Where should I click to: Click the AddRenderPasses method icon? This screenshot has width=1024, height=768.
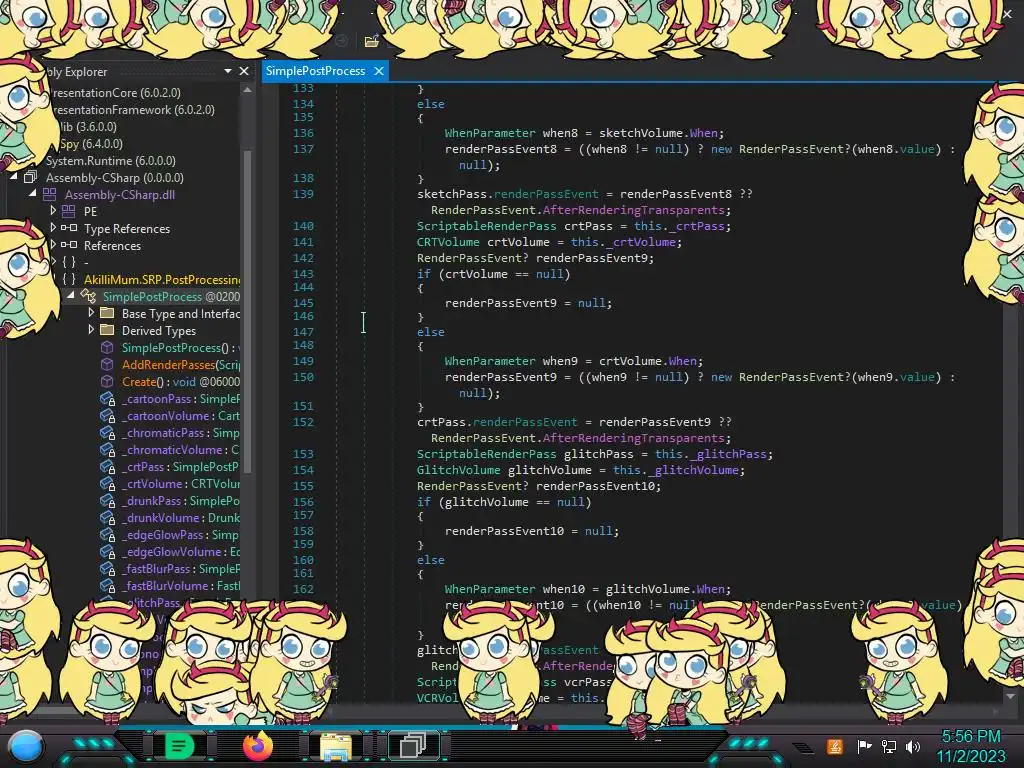(x=107, y=364)
